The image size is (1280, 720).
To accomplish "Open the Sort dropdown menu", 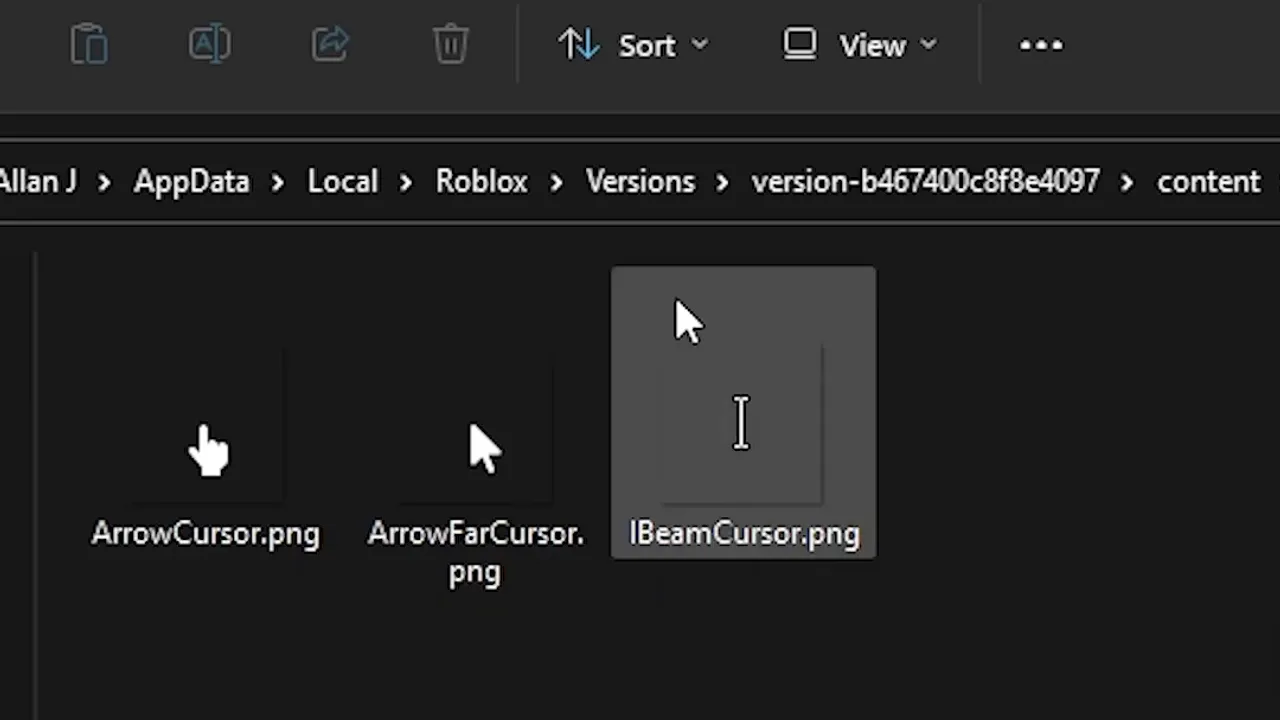I will pyautogui.click(x=633, y=45).
